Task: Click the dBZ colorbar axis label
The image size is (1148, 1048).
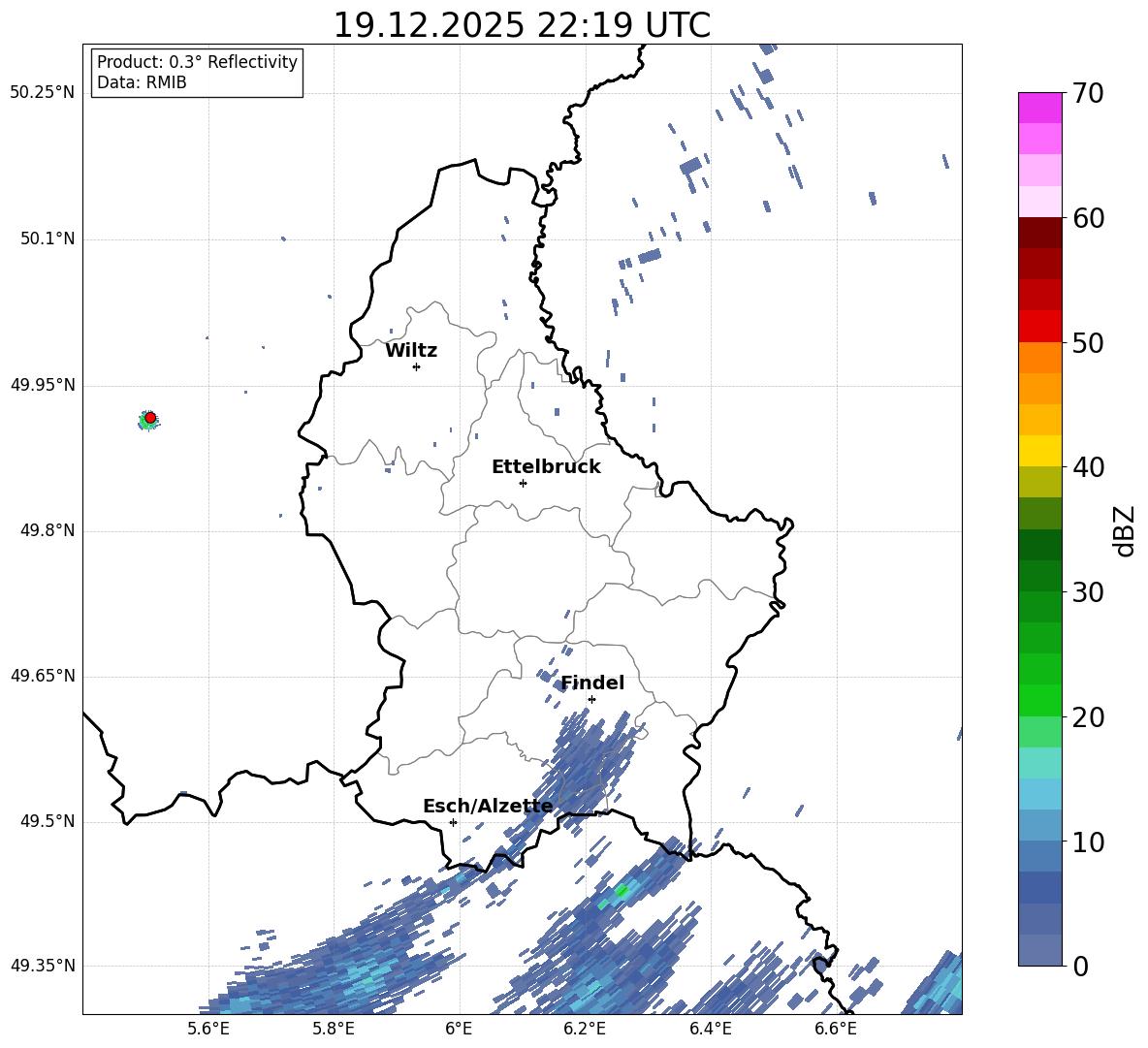Action: pos(1126,530)
